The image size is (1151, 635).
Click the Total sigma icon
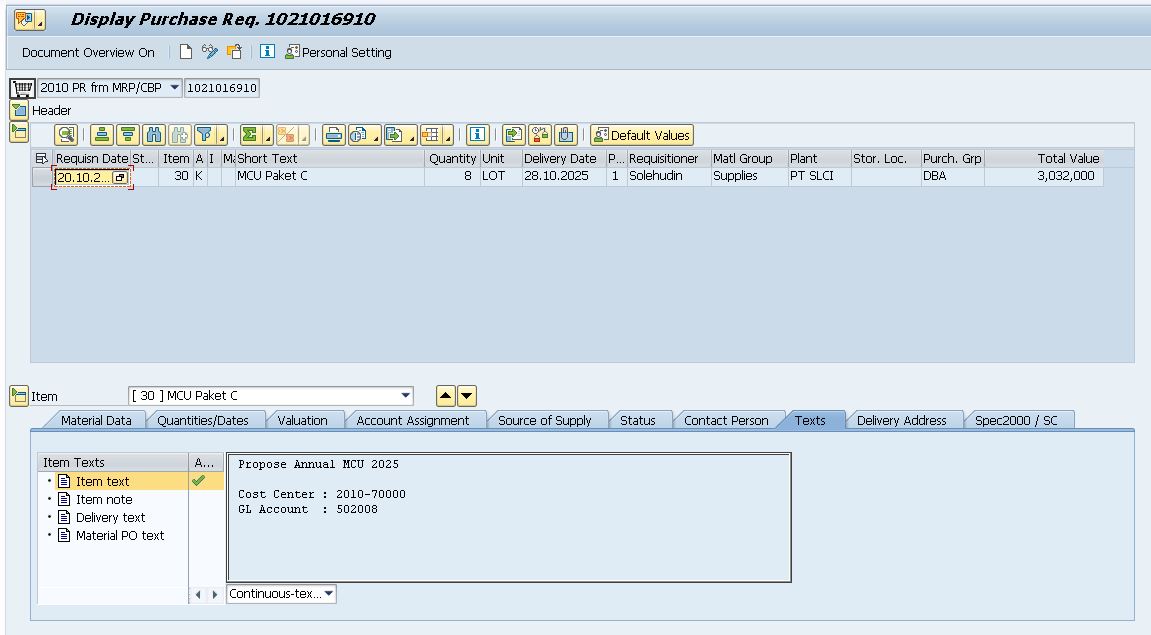[x=250, y=135]
